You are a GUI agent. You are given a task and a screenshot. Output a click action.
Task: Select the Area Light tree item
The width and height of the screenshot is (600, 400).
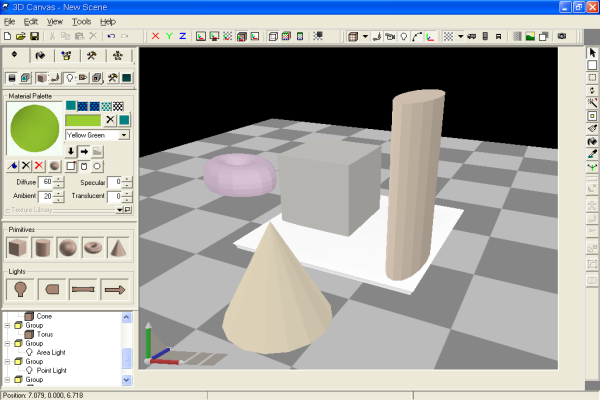(51, 352)
